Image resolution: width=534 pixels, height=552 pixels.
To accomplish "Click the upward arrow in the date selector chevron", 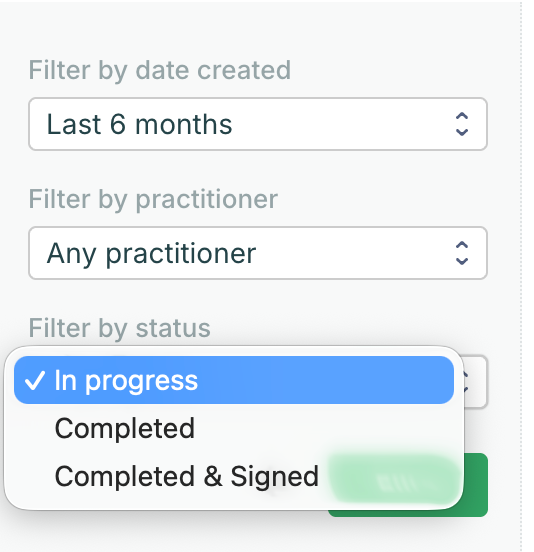I will pyautogui.click(x=462, y=117).
